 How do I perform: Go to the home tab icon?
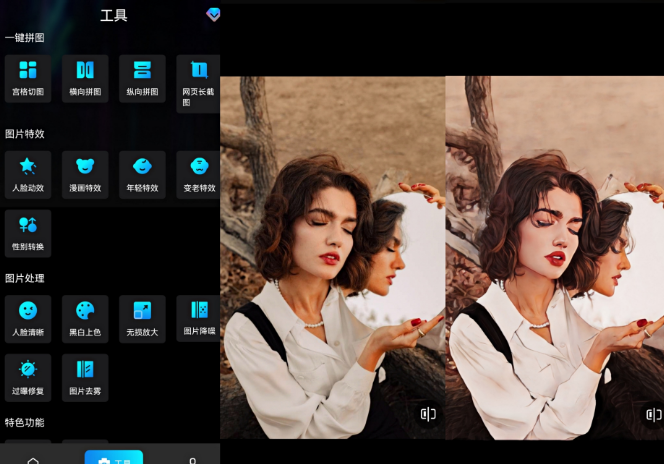pyautogui.click(x=33, y=460)
